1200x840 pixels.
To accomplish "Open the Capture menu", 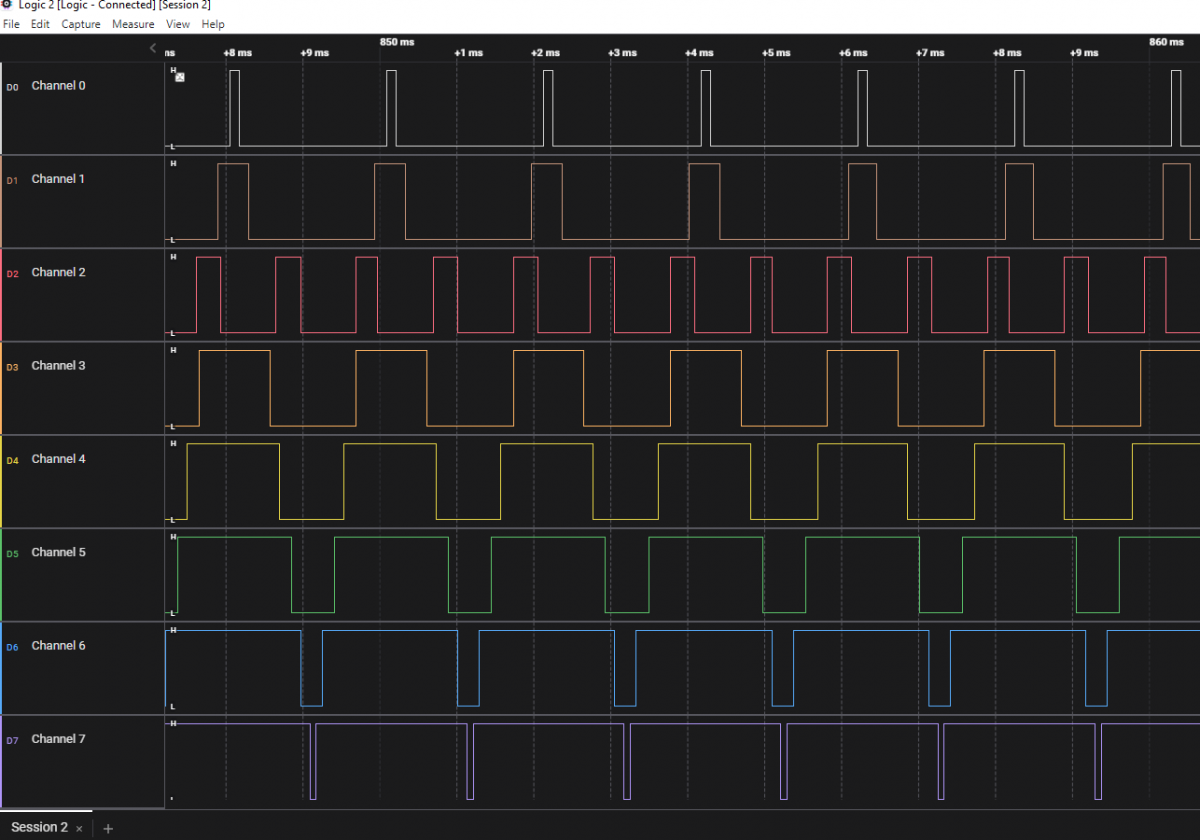I will click(x=81, y=24).
